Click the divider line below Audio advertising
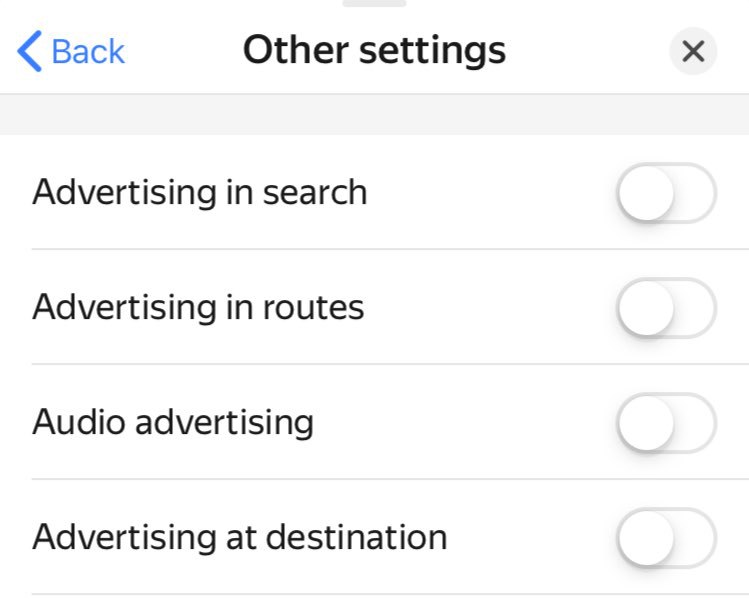This screenshot has height=599, width=749. (390, 479)
